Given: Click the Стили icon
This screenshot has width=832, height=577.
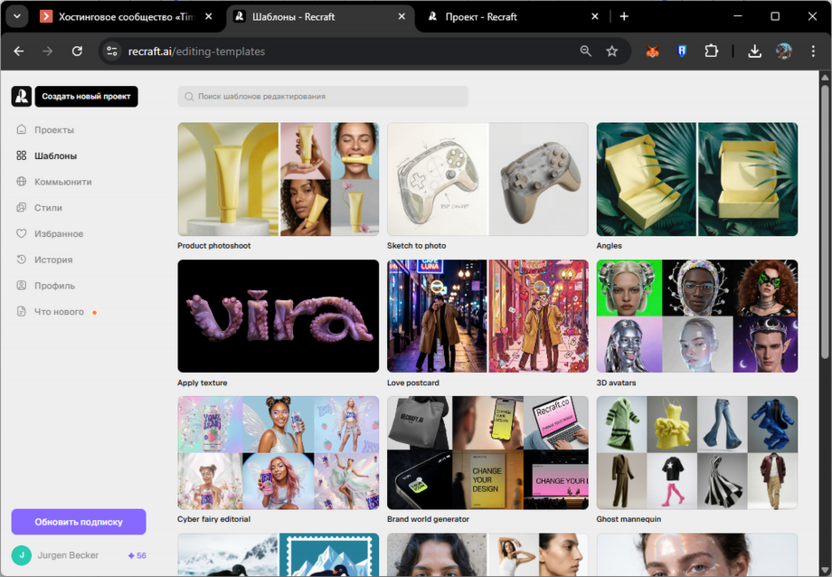Looking at the screenshot, I should click(x=21, y=208).
